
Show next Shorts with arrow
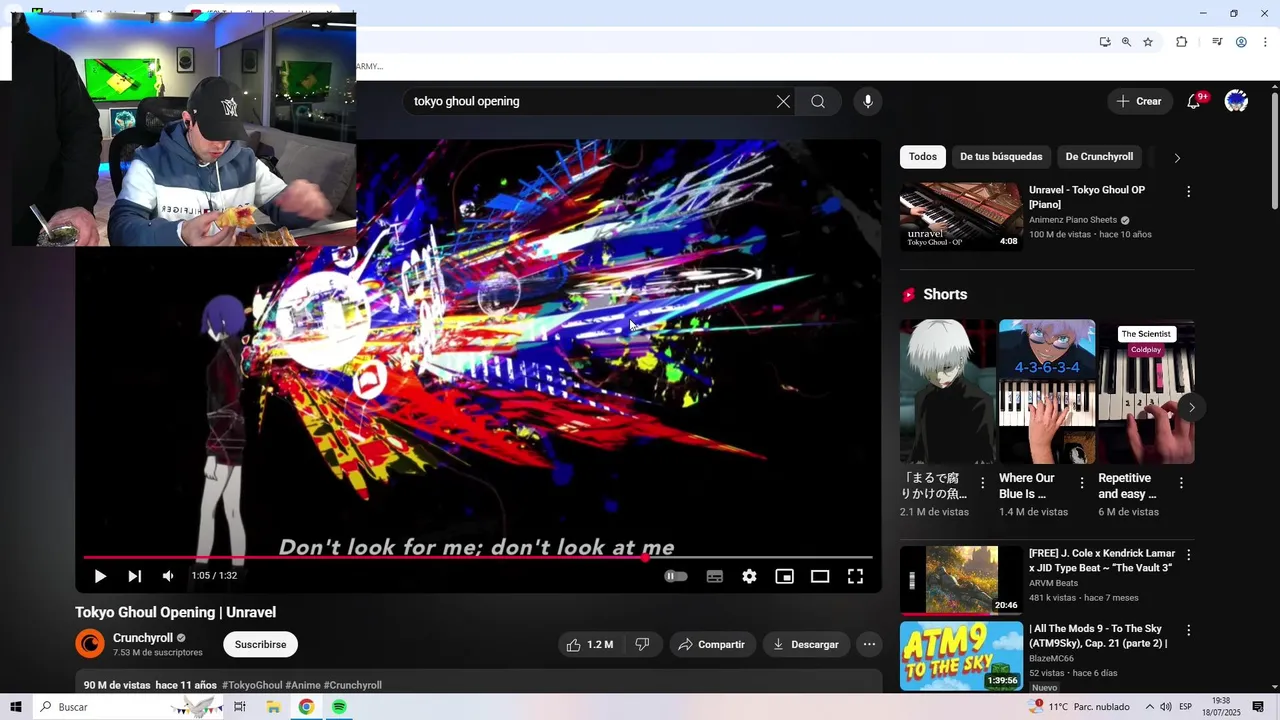coord(1191,407)
